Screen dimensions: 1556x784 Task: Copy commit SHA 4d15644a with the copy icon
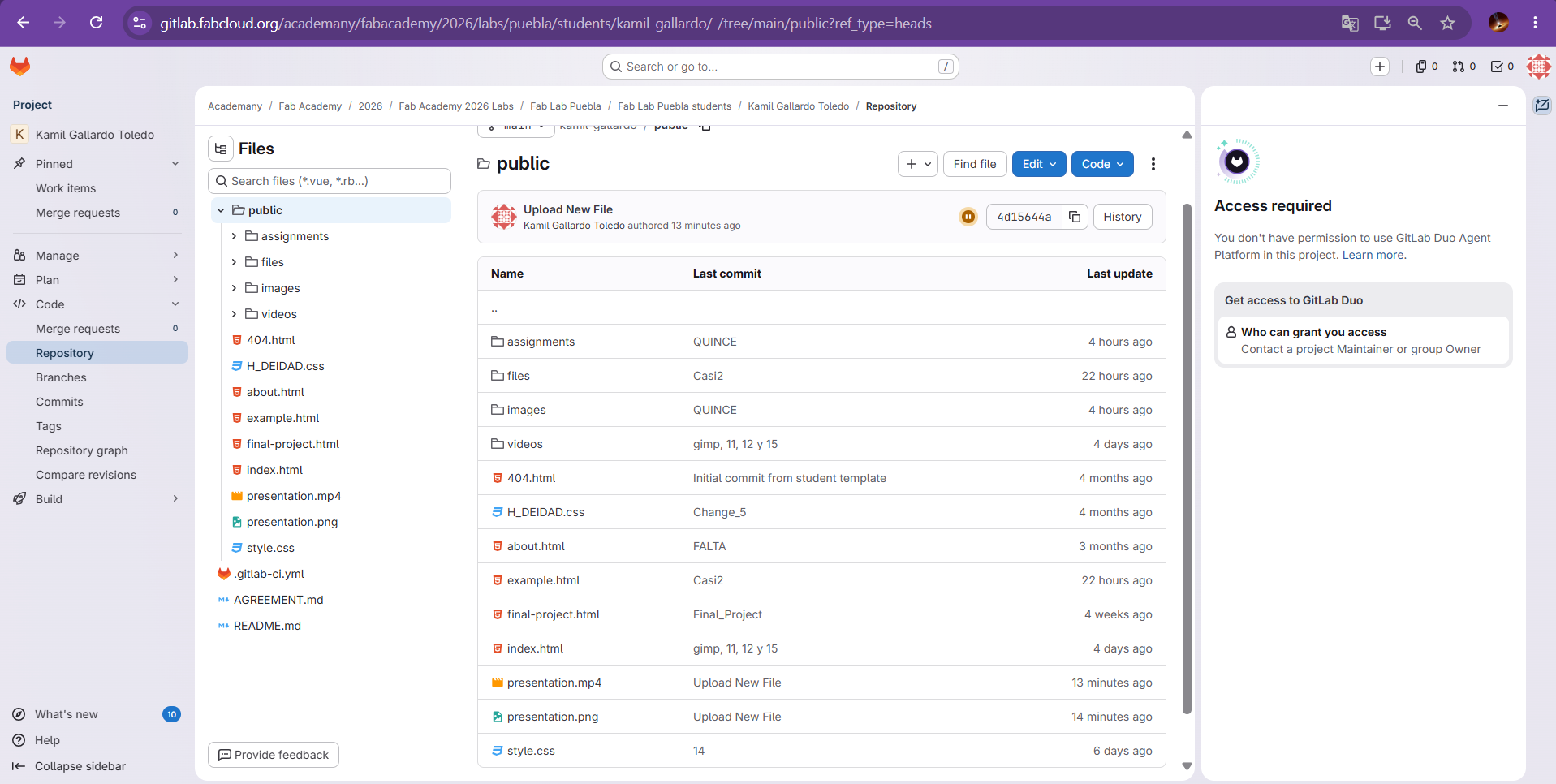pyautogui.click(x=1075, y=217)
